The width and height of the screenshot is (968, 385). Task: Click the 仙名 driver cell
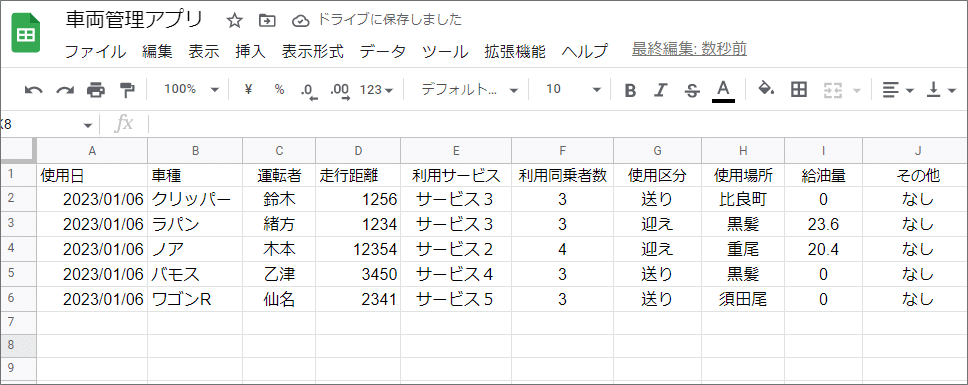click(279, 299)
